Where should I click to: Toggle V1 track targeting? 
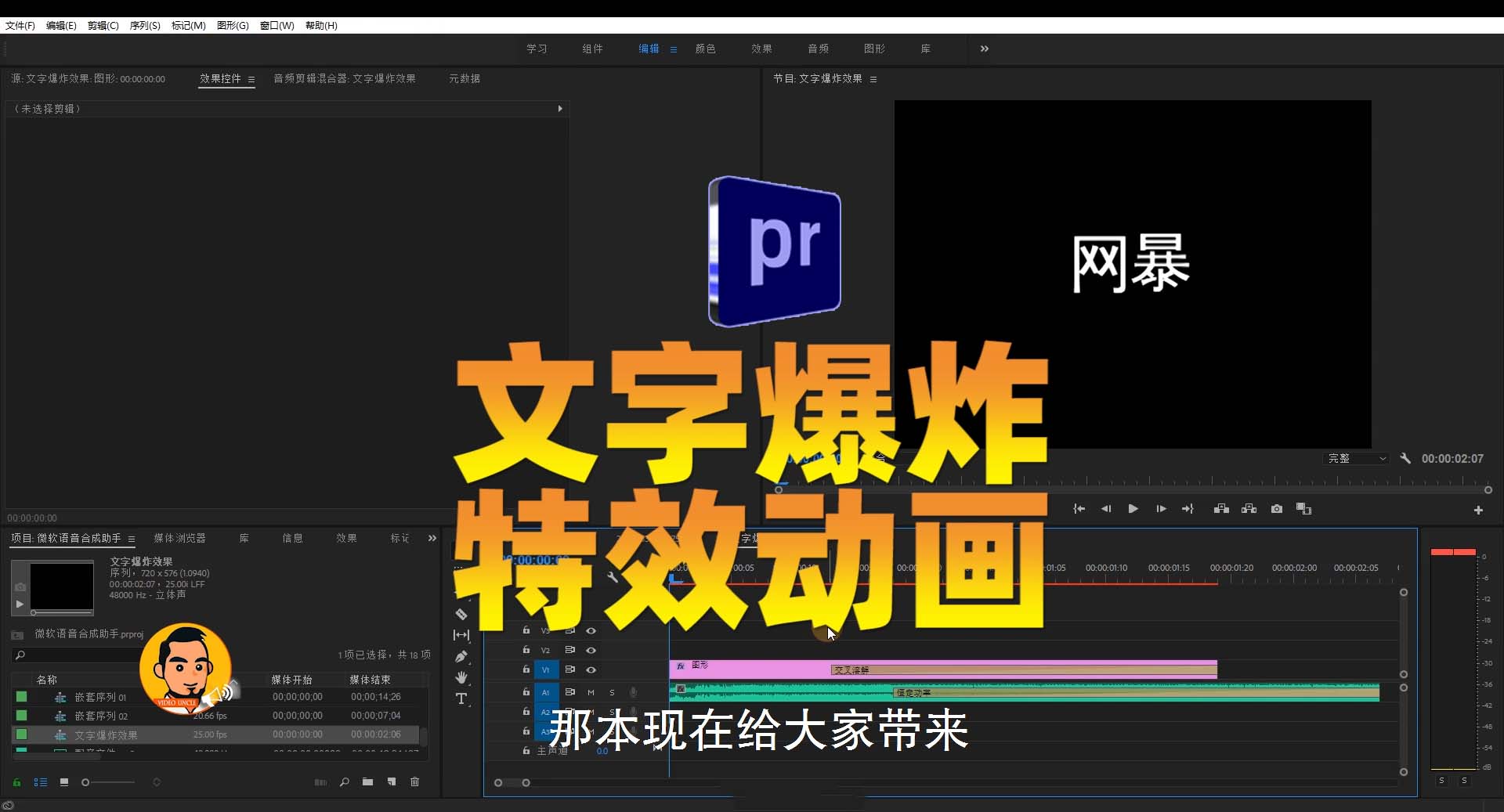click(546, 669)
